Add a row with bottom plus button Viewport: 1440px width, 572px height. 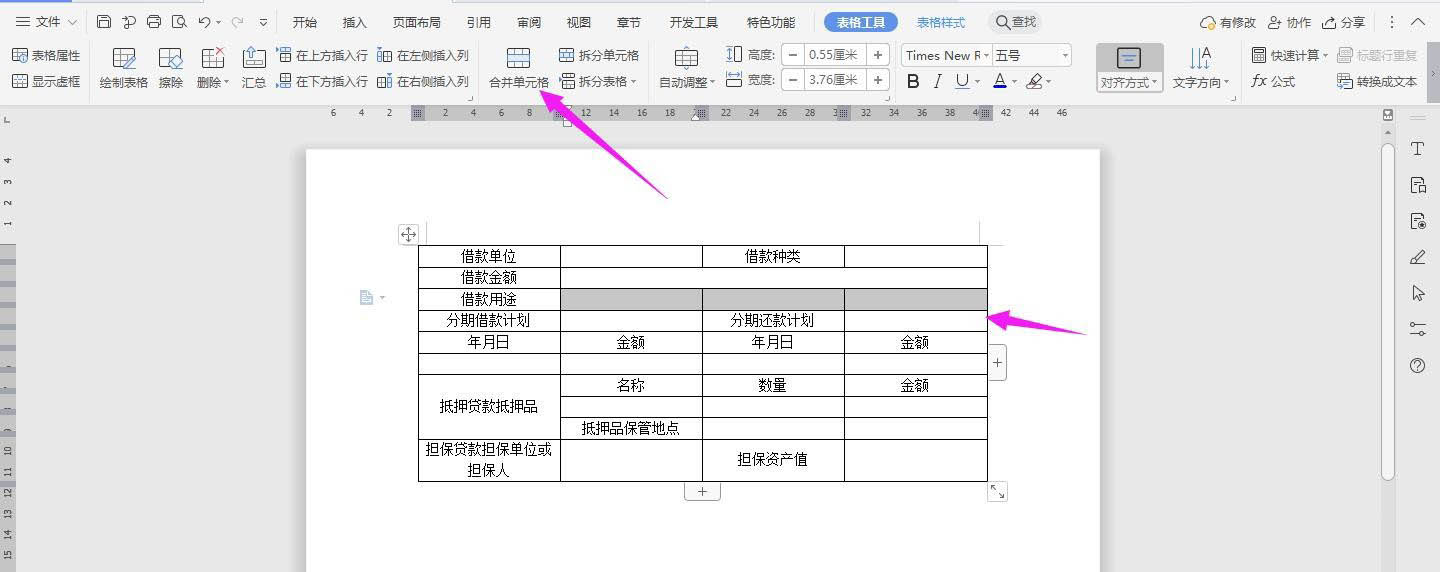pos(702,491)
